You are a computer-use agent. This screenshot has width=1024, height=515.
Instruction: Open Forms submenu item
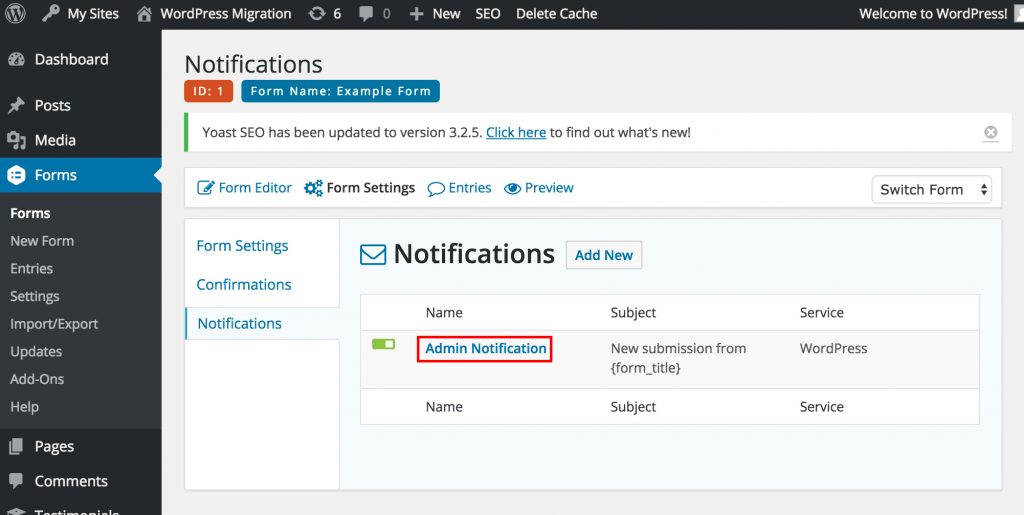coord(30,213)
